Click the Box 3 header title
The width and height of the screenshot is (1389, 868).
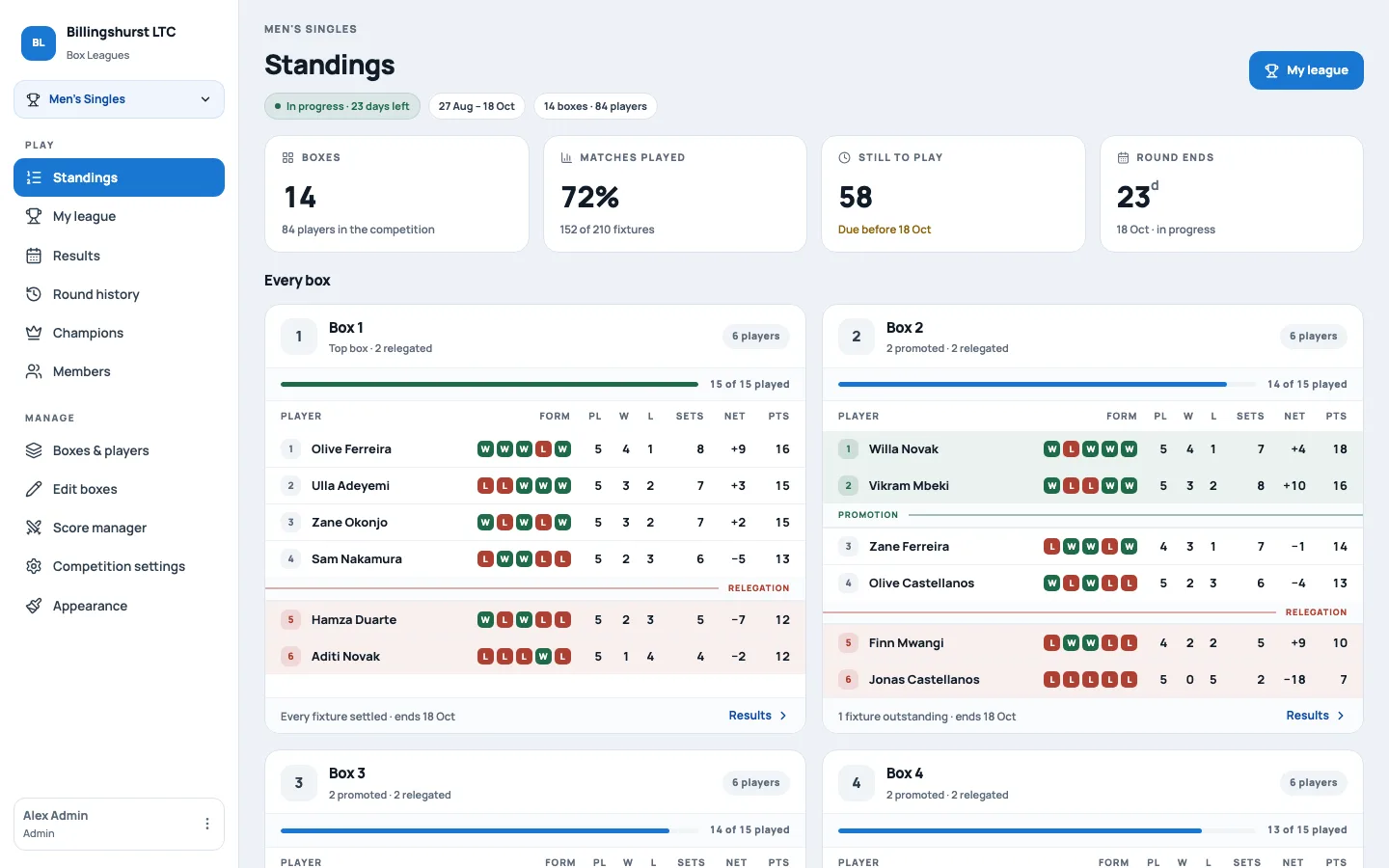pyautogui.click(x=347, y=773)
